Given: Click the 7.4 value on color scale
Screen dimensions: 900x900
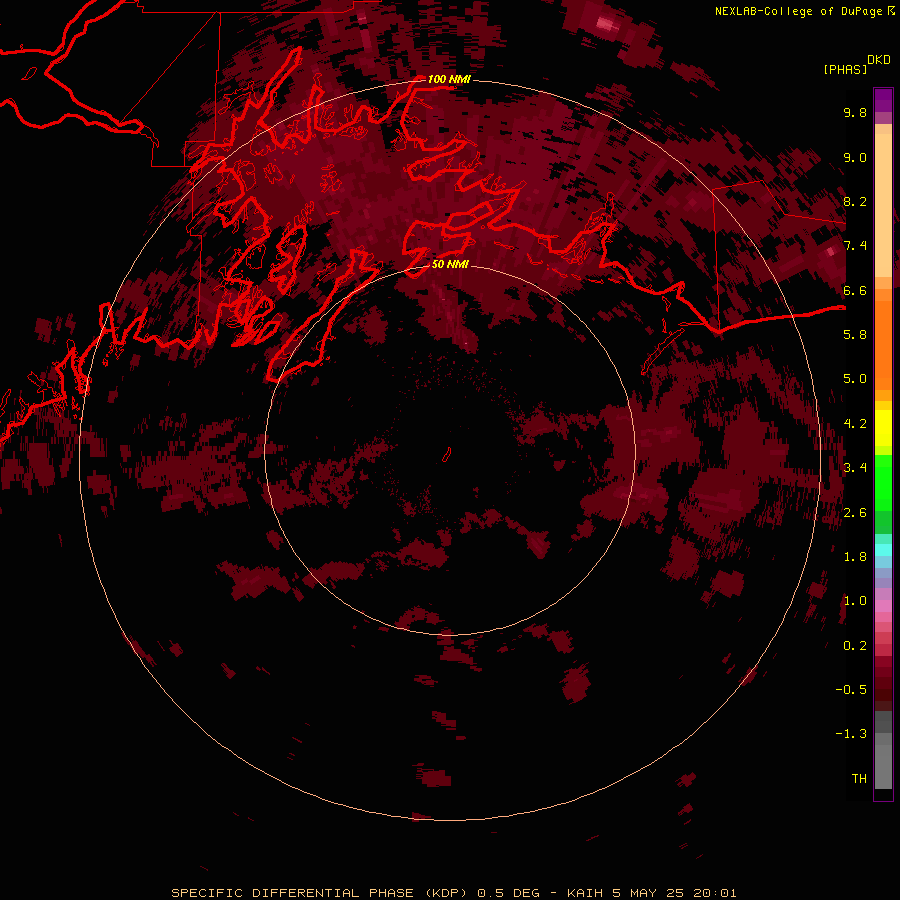Looking at the screenshot, I should [855, 246].
